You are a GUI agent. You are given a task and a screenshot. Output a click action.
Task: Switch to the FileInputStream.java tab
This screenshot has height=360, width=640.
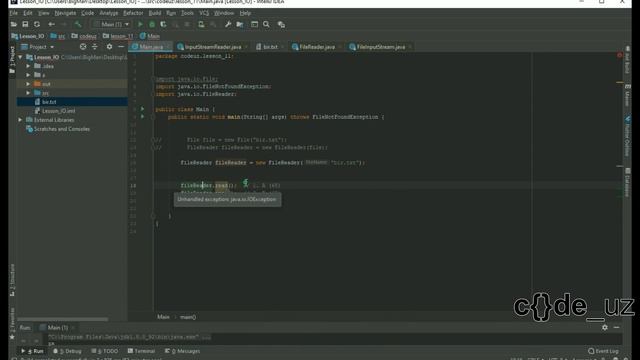pos(380,47)
